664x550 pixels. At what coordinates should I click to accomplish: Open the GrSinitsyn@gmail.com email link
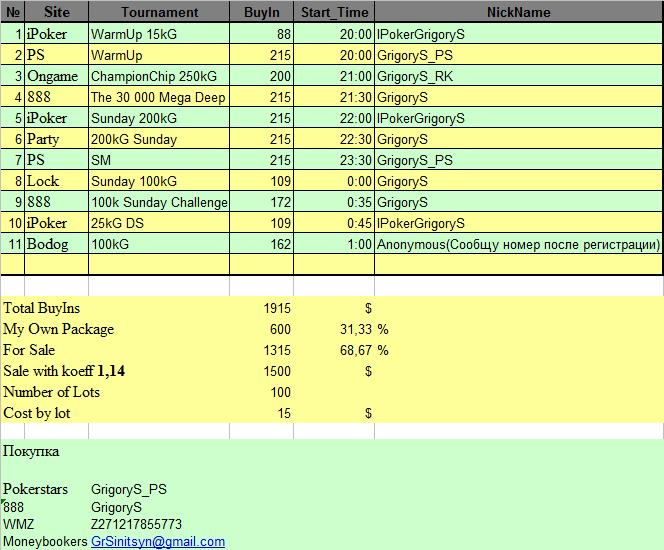(158, 542)
